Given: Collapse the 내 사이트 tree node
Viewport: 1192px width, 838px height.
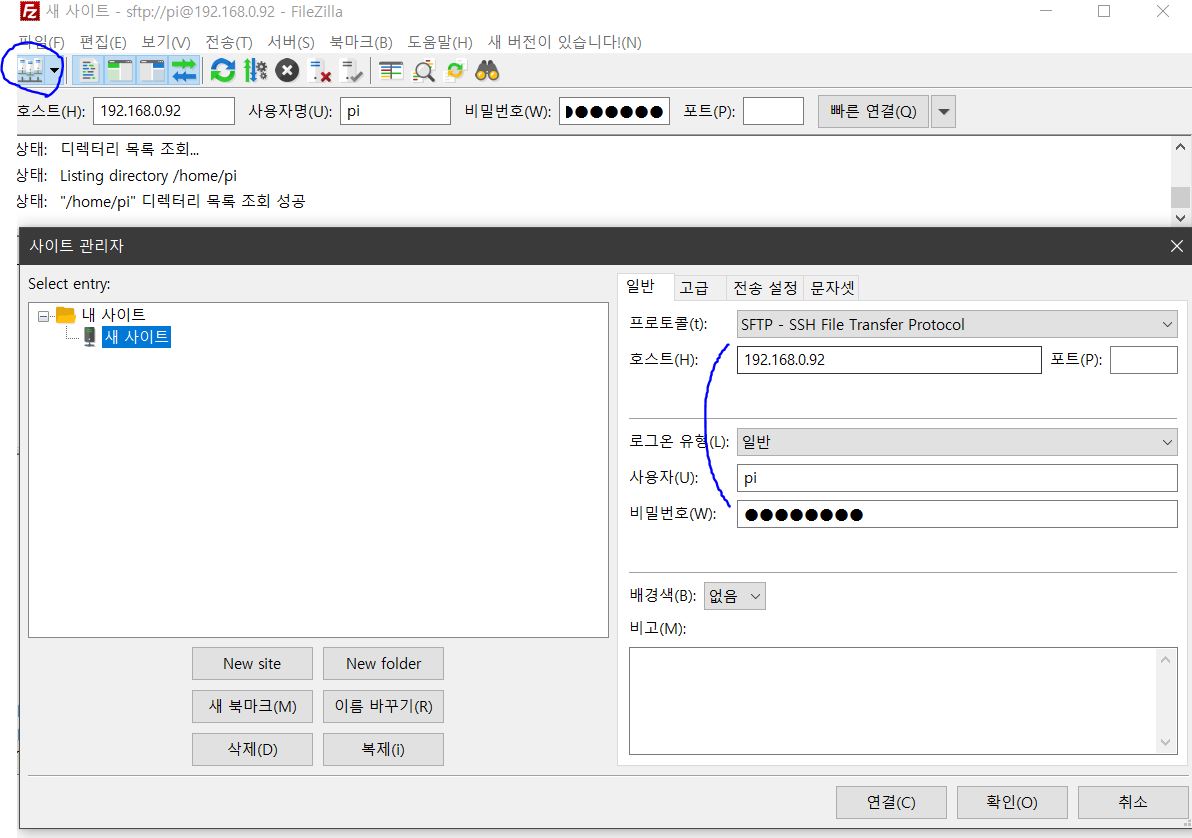Looking at the screenshot, I should point(43,316).
